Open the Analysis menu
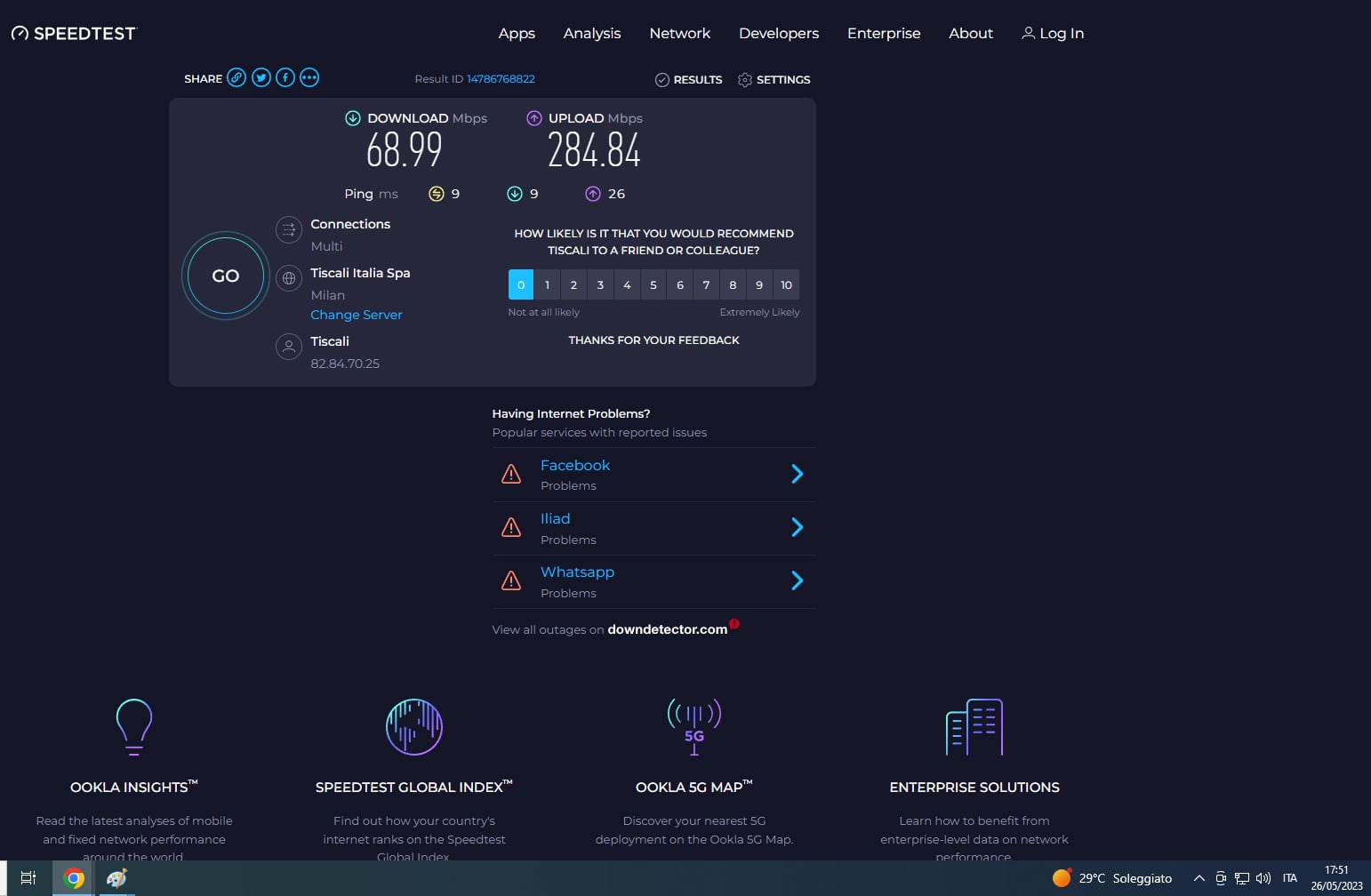 point(592,33)
